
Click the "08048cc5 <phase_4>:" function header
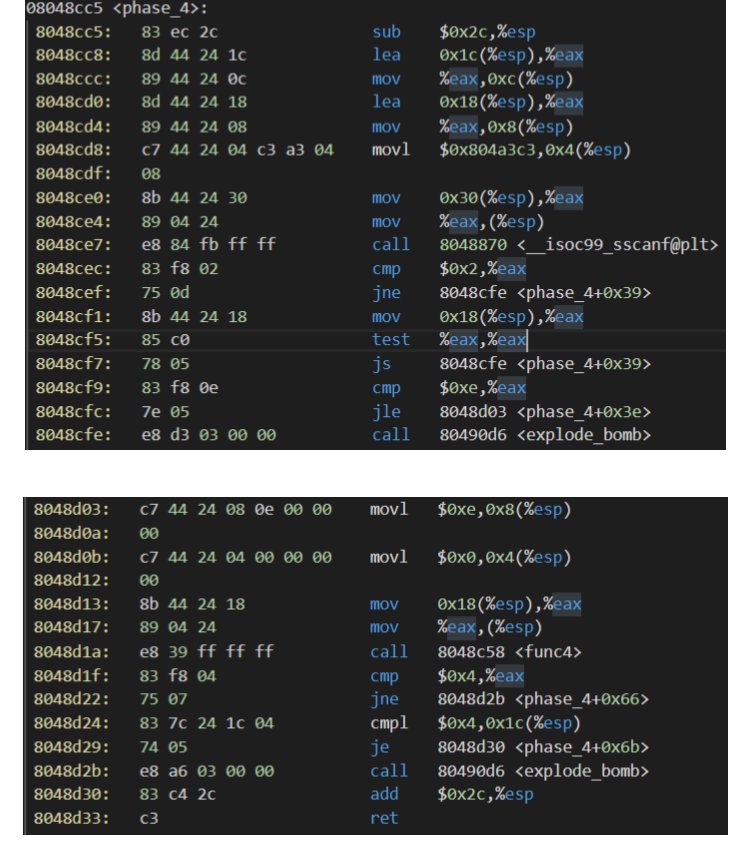click(117, 8)
